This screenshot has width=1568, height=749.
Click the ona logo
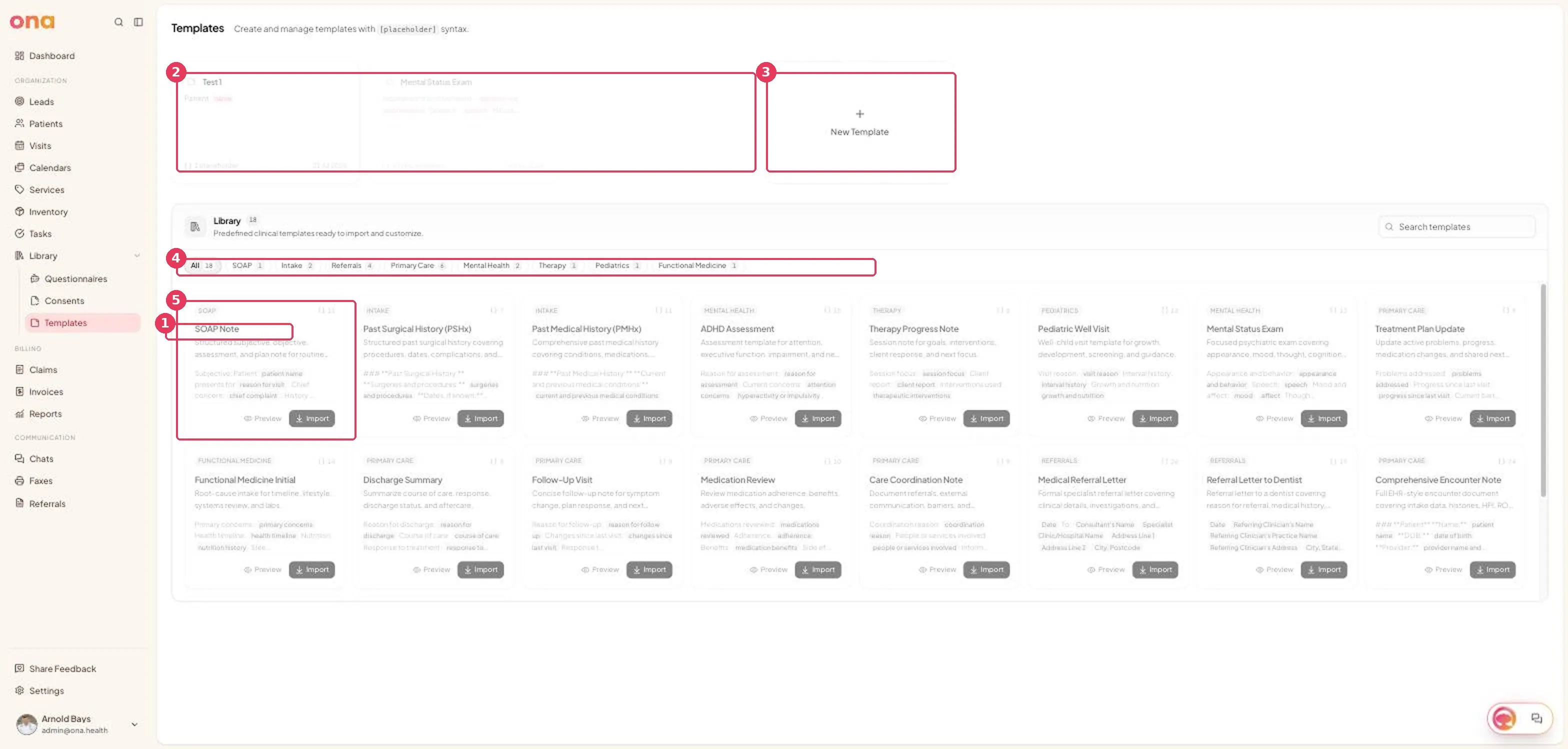(x=31, y=22)
